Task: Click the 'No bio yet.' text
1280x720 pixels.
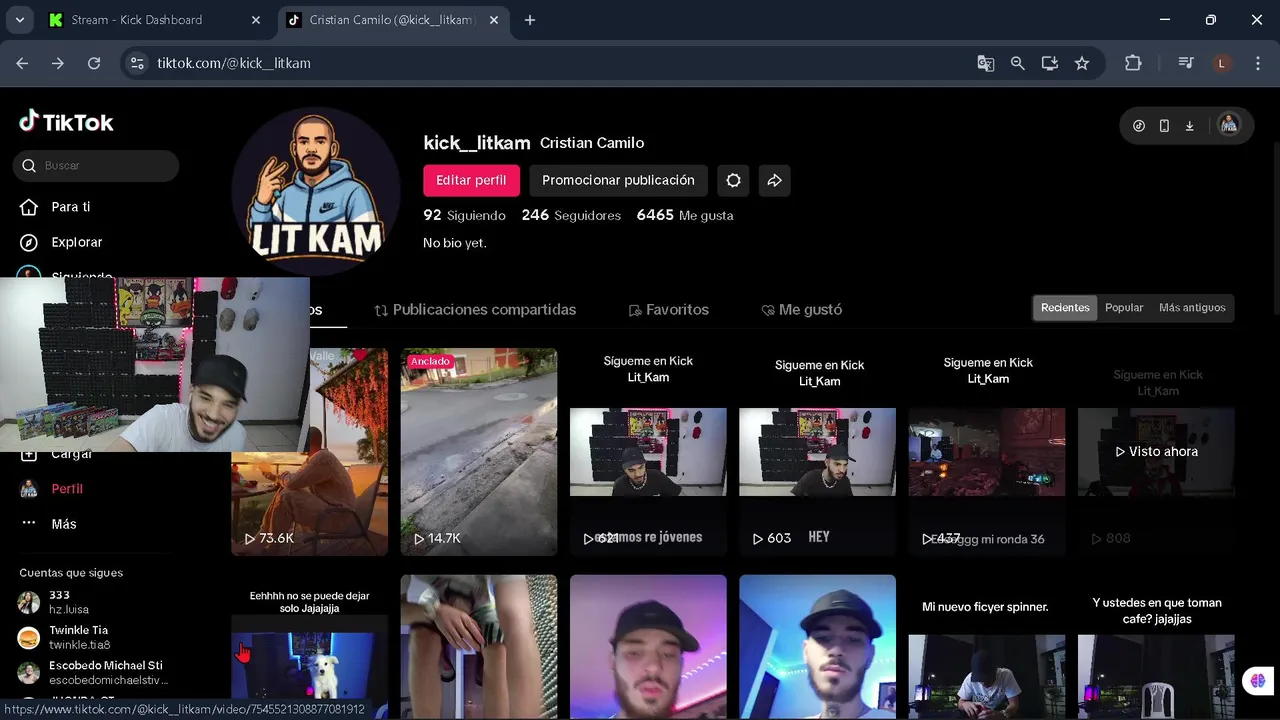Action: pyautogui.click(x=455, y=243)
